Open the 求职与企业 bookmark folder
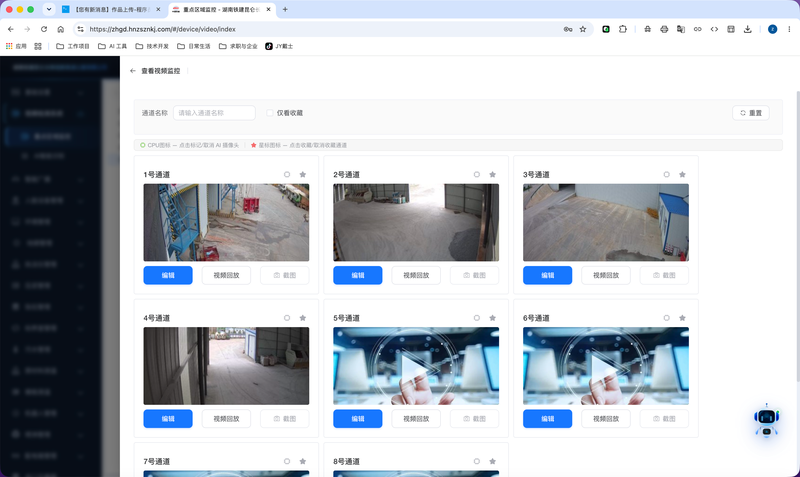Viewport: 800px width, 477px height. (238, 46)
